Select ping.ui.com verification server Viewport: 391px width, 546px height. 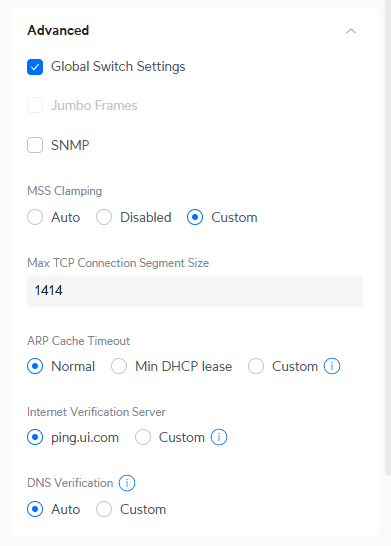[x=35, y=437]
